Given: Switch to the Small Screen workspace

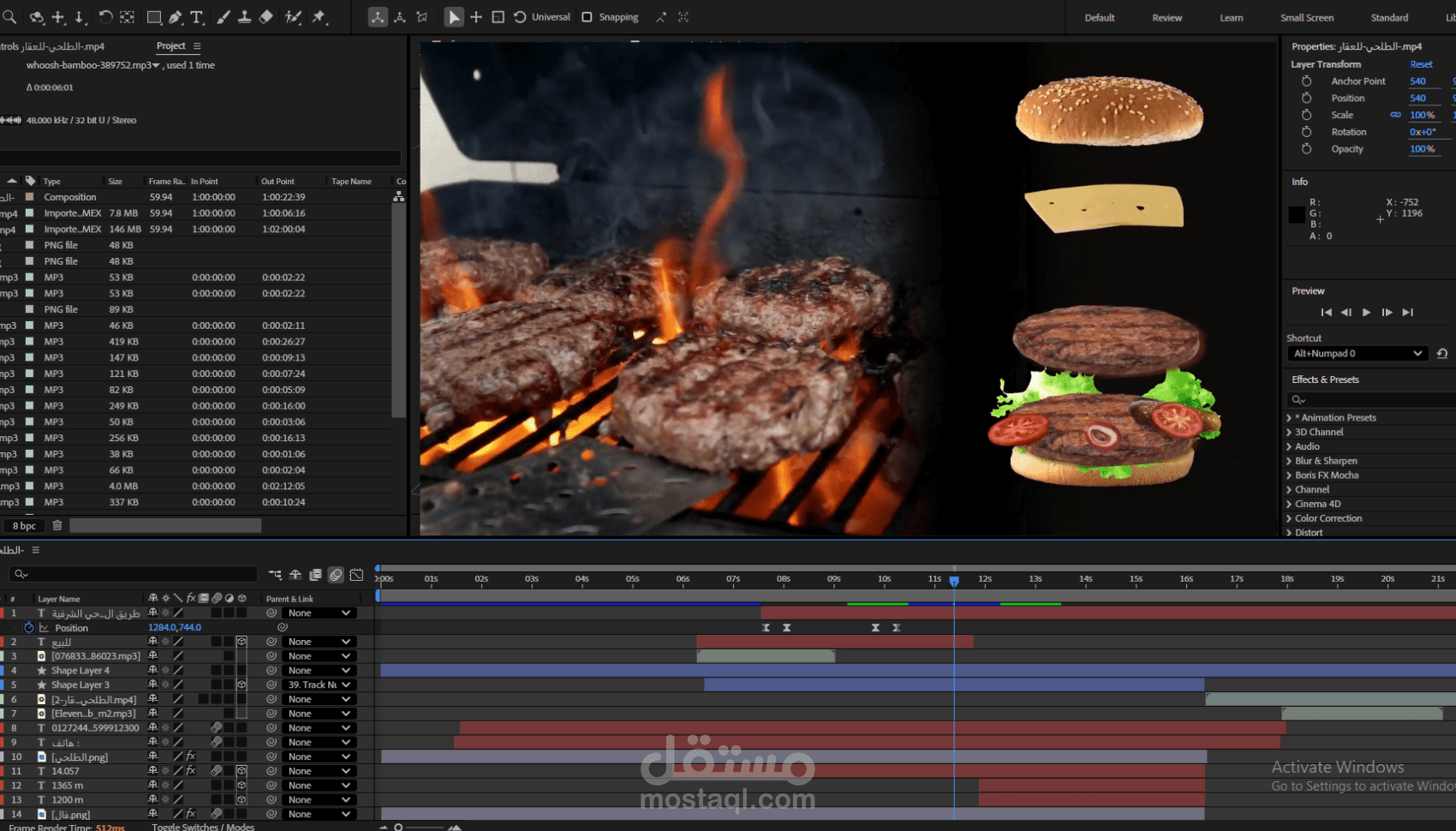Looking at the screenshot, I should 1307,18.
